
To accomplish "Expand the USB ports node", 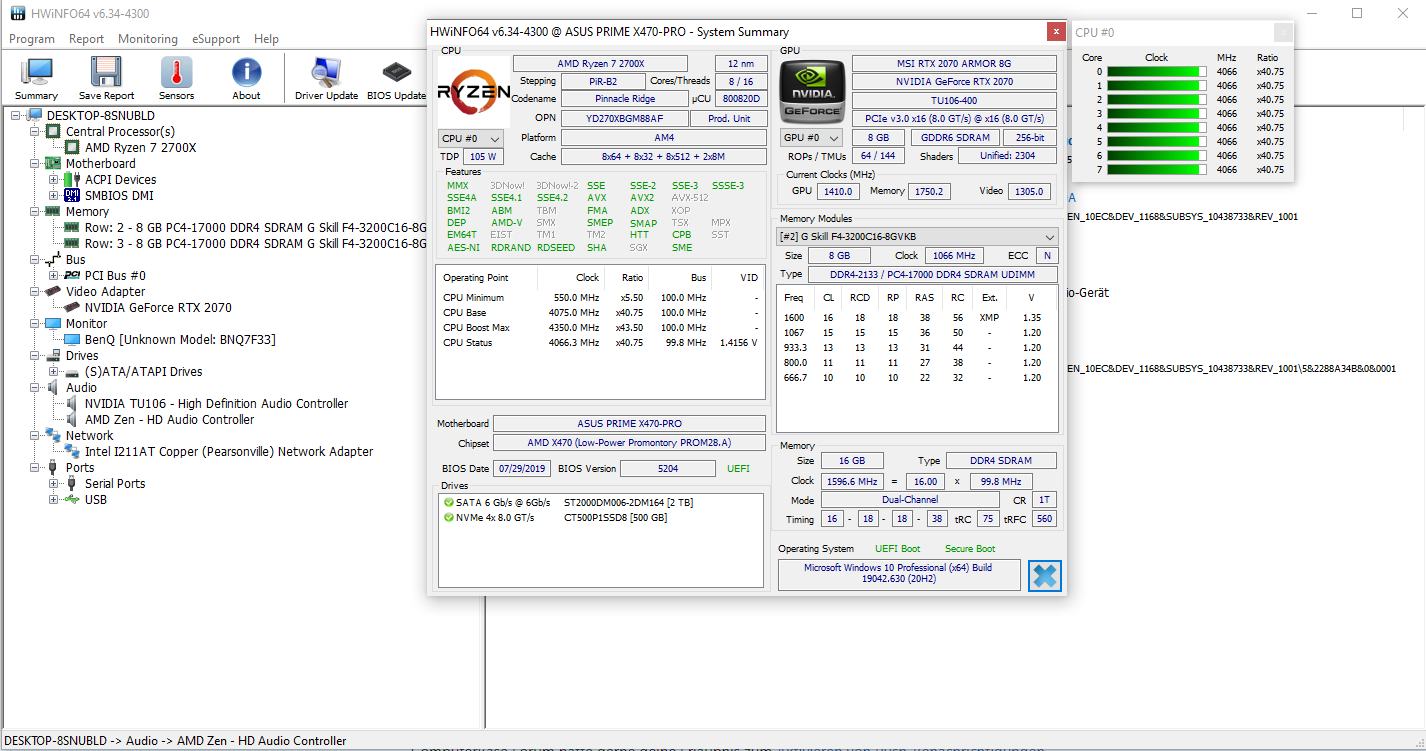I will pos(54,500).
